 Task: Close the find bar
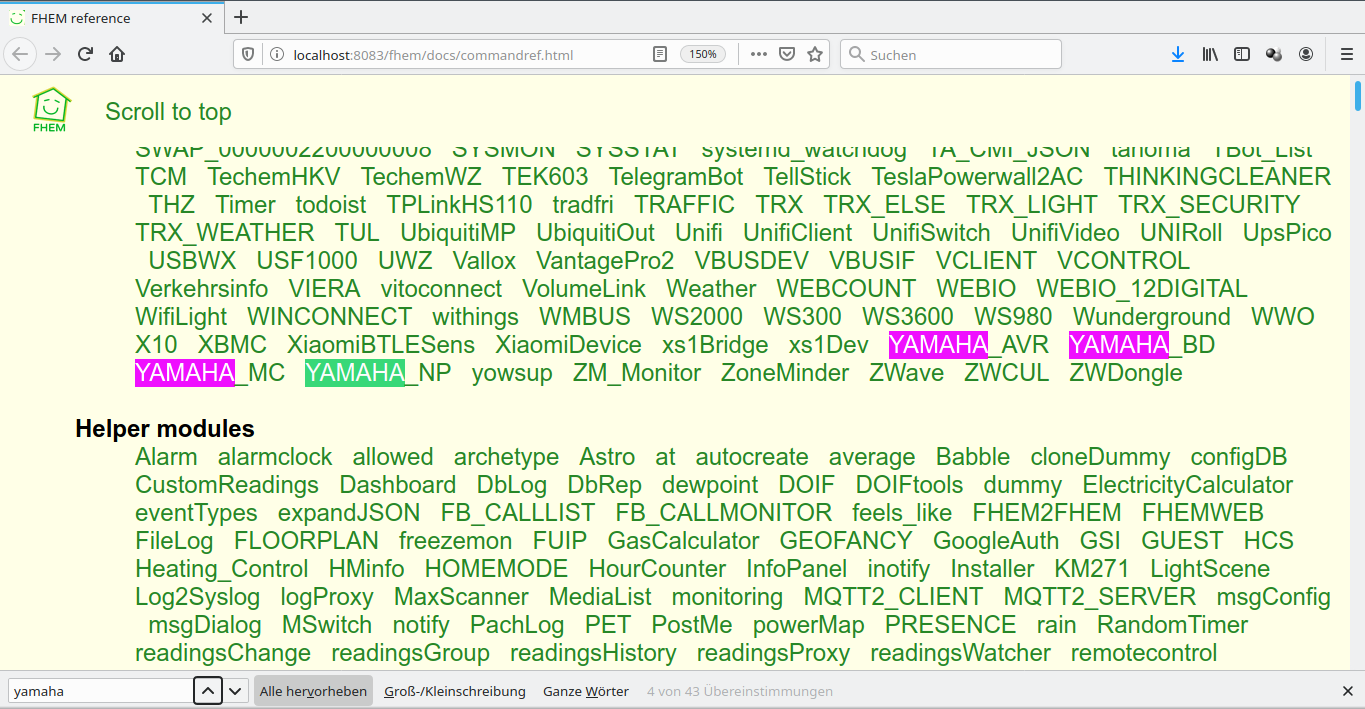point(1347,691)
